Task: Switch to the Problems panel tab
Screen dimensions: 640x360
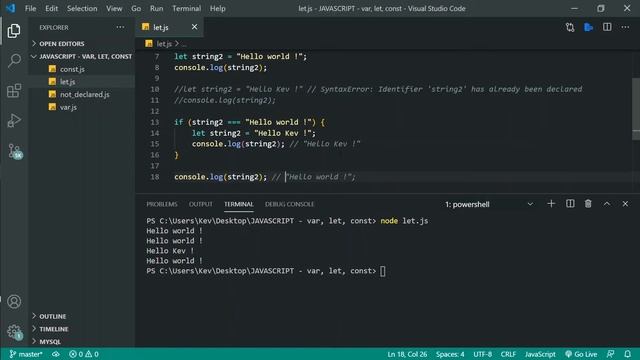Action: tap(162, 204)
